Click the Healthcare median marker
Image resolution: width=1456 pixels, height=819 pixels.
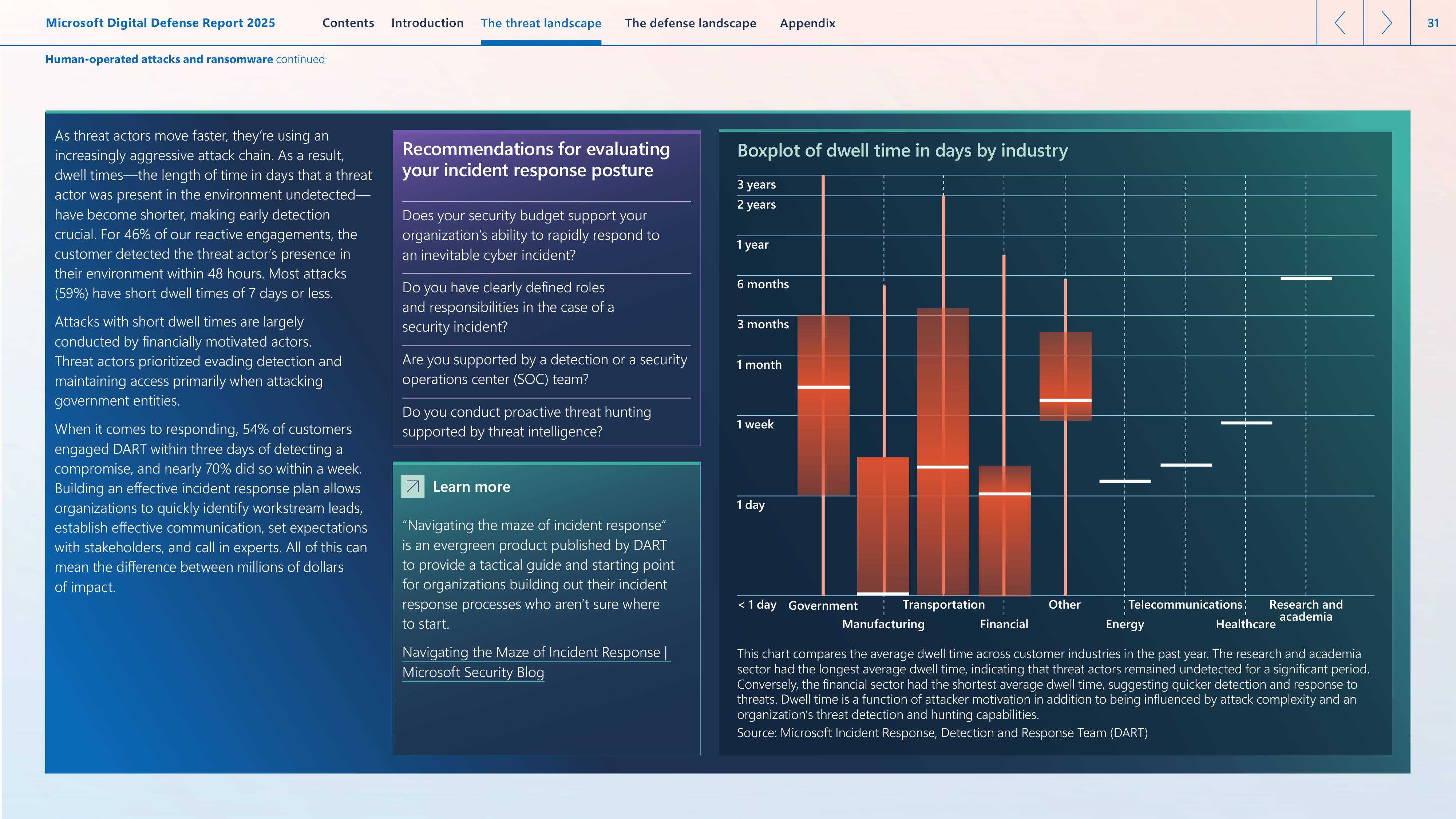1246,423
